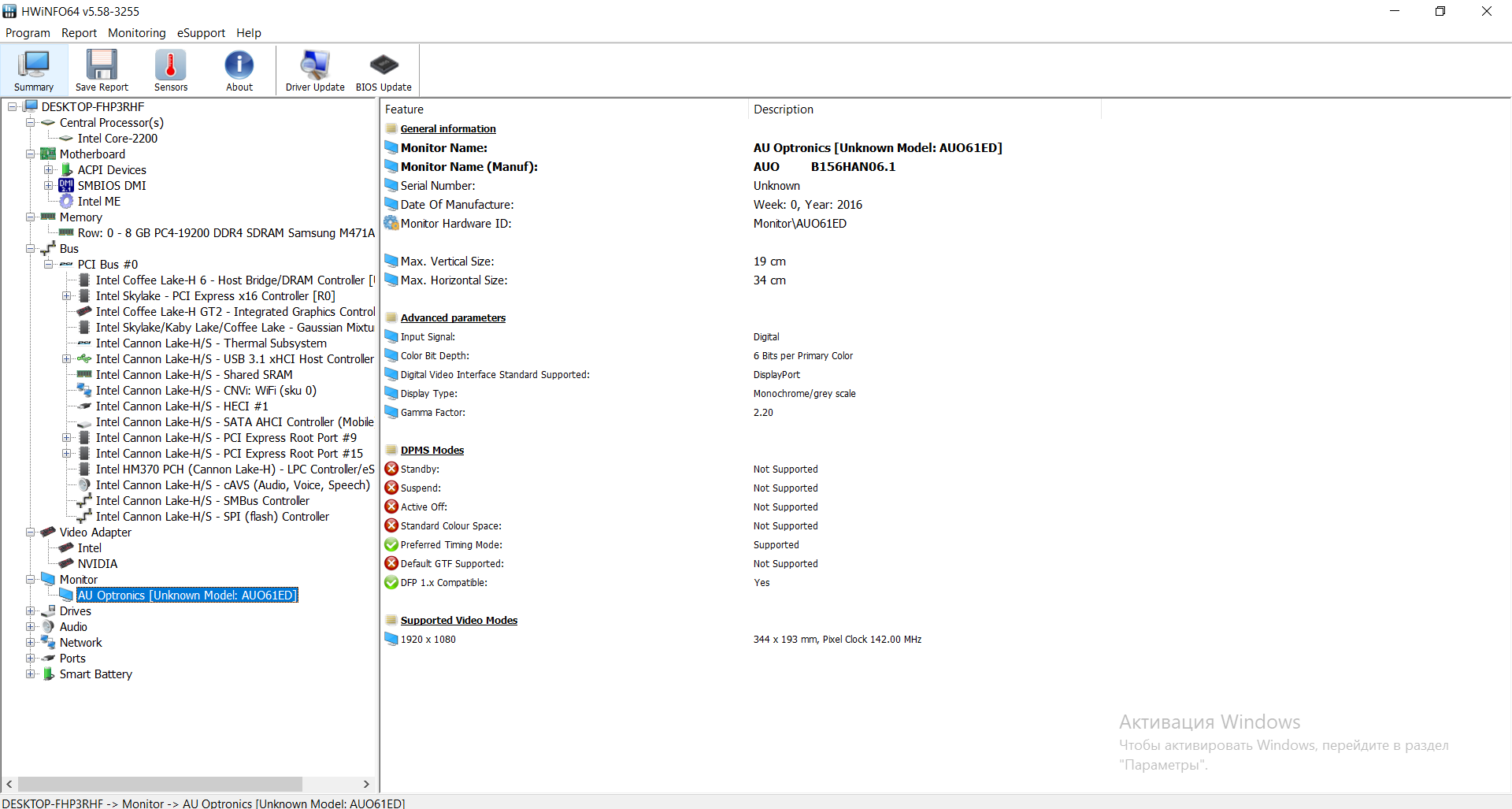
Task: Select the Thermal Subsystem entry
Action: click(x=211, y=343)
